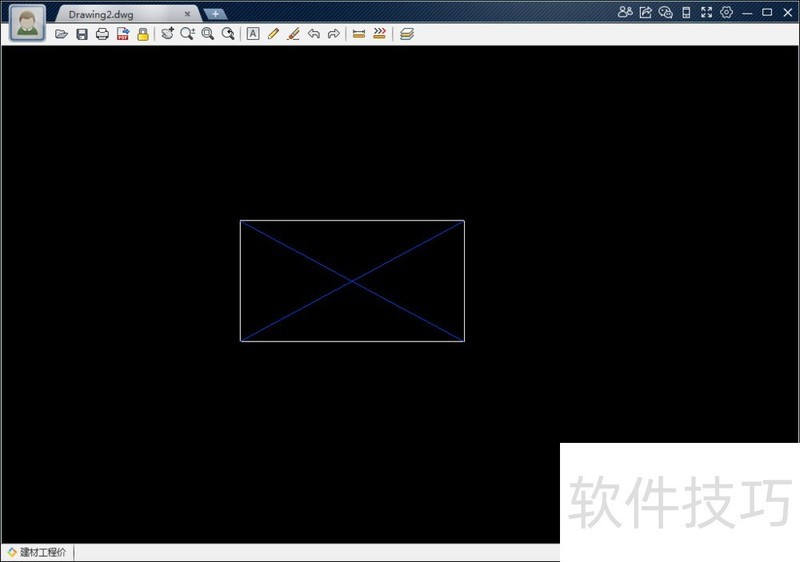Redo the last action
The image size is (800, 562).
[x=334, y=34]
